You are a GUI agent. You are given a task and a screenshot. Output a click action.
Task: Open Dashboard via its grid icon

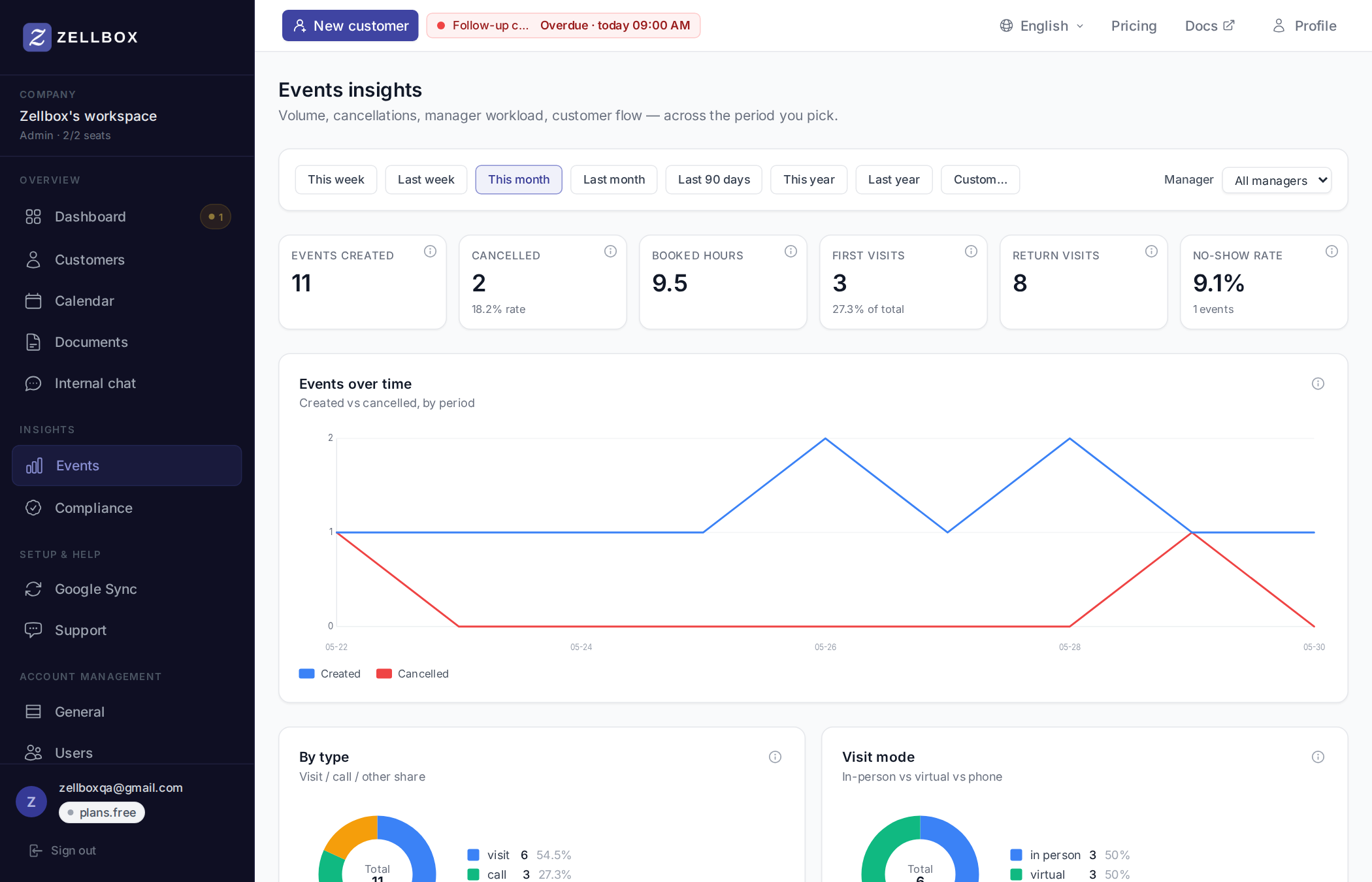(x=33, y=217)
